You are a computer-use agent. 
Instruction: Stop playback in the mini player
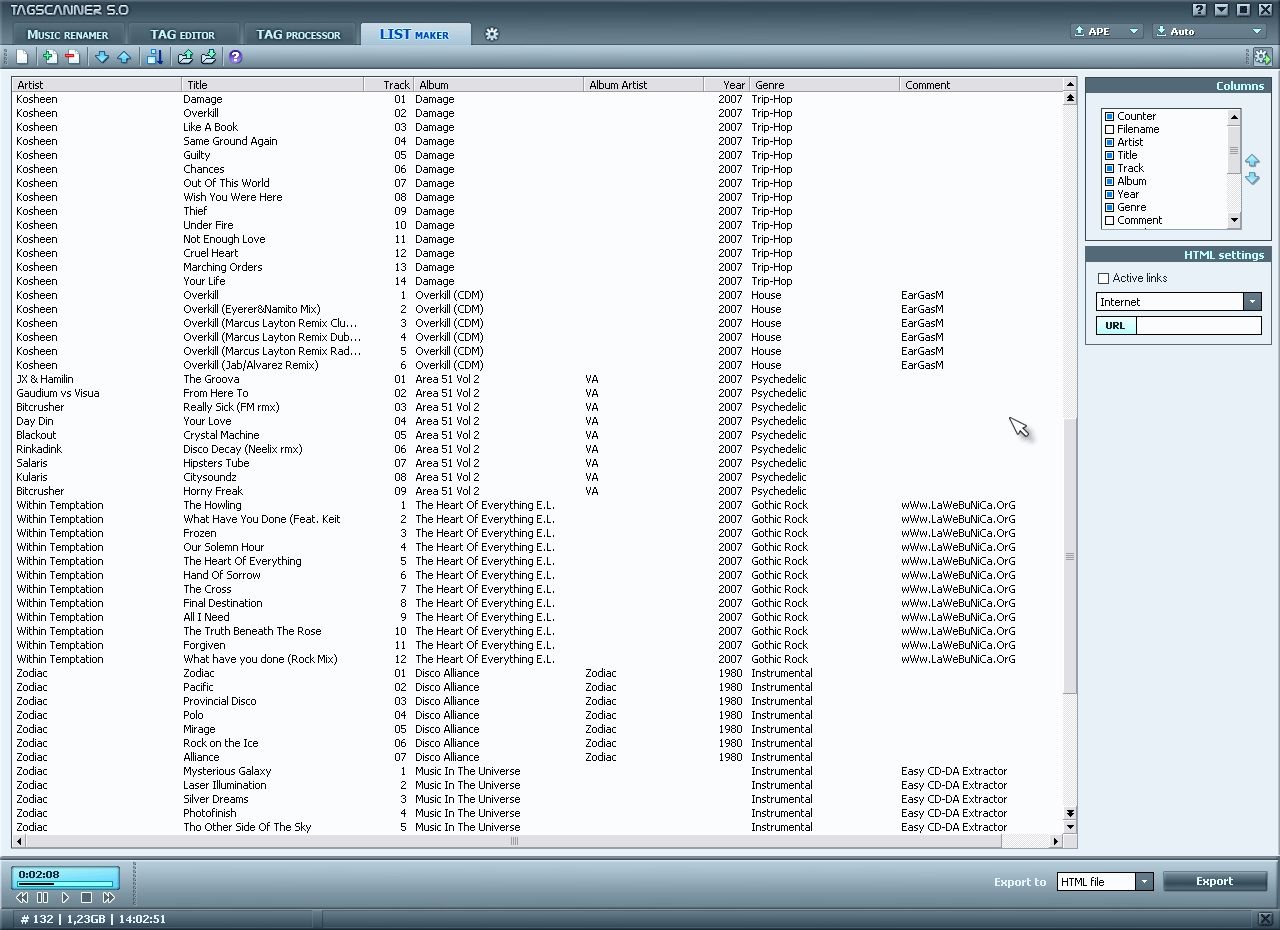87,898
